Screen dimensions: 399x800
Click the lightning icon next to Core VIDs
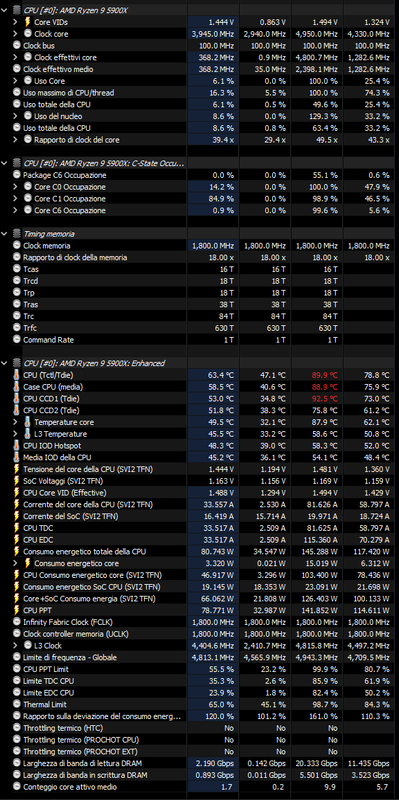(28, 22)
